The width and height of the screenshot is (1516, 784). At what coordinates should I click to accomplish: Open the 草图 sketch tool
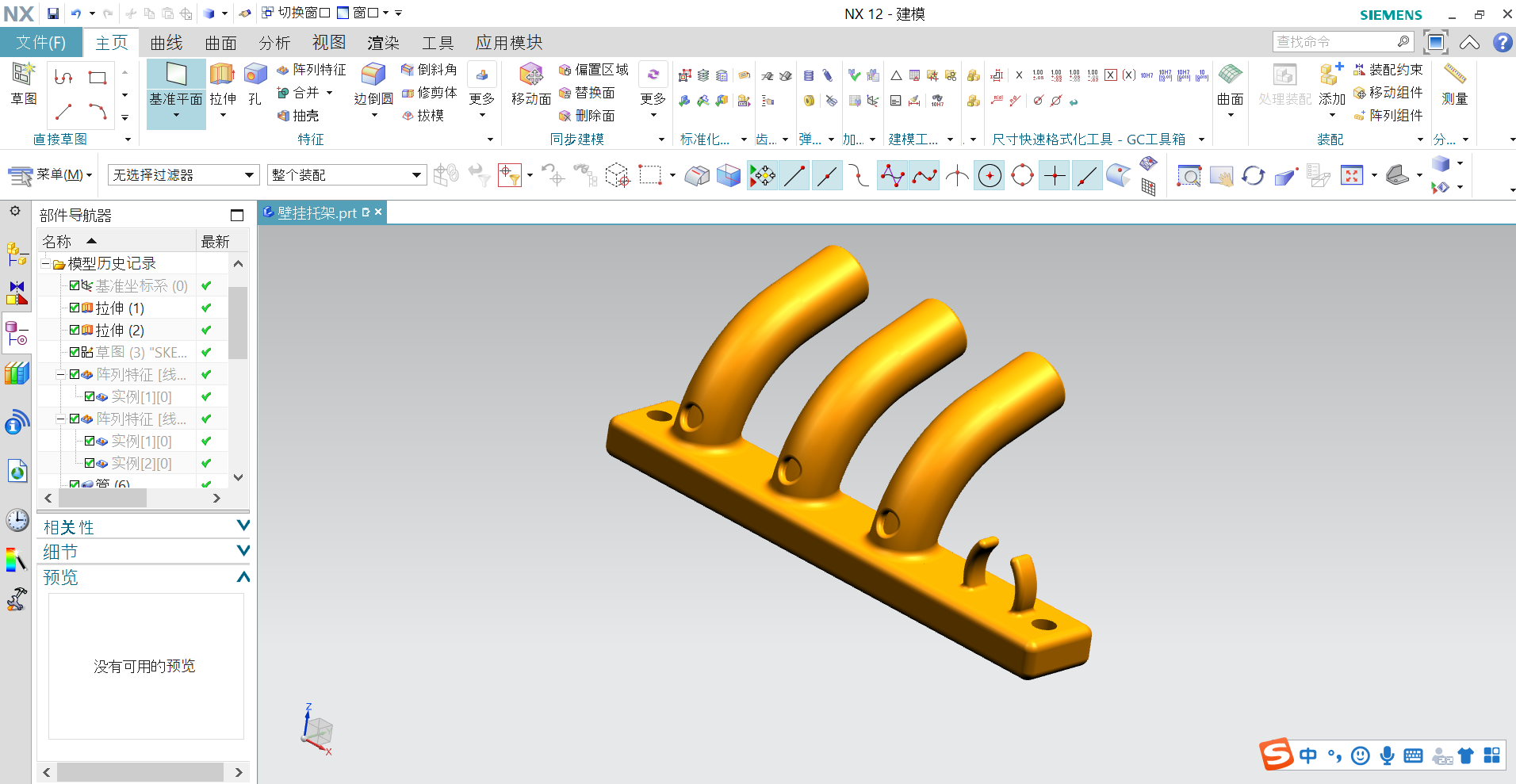pyautogui.click(x=24, y=84)
